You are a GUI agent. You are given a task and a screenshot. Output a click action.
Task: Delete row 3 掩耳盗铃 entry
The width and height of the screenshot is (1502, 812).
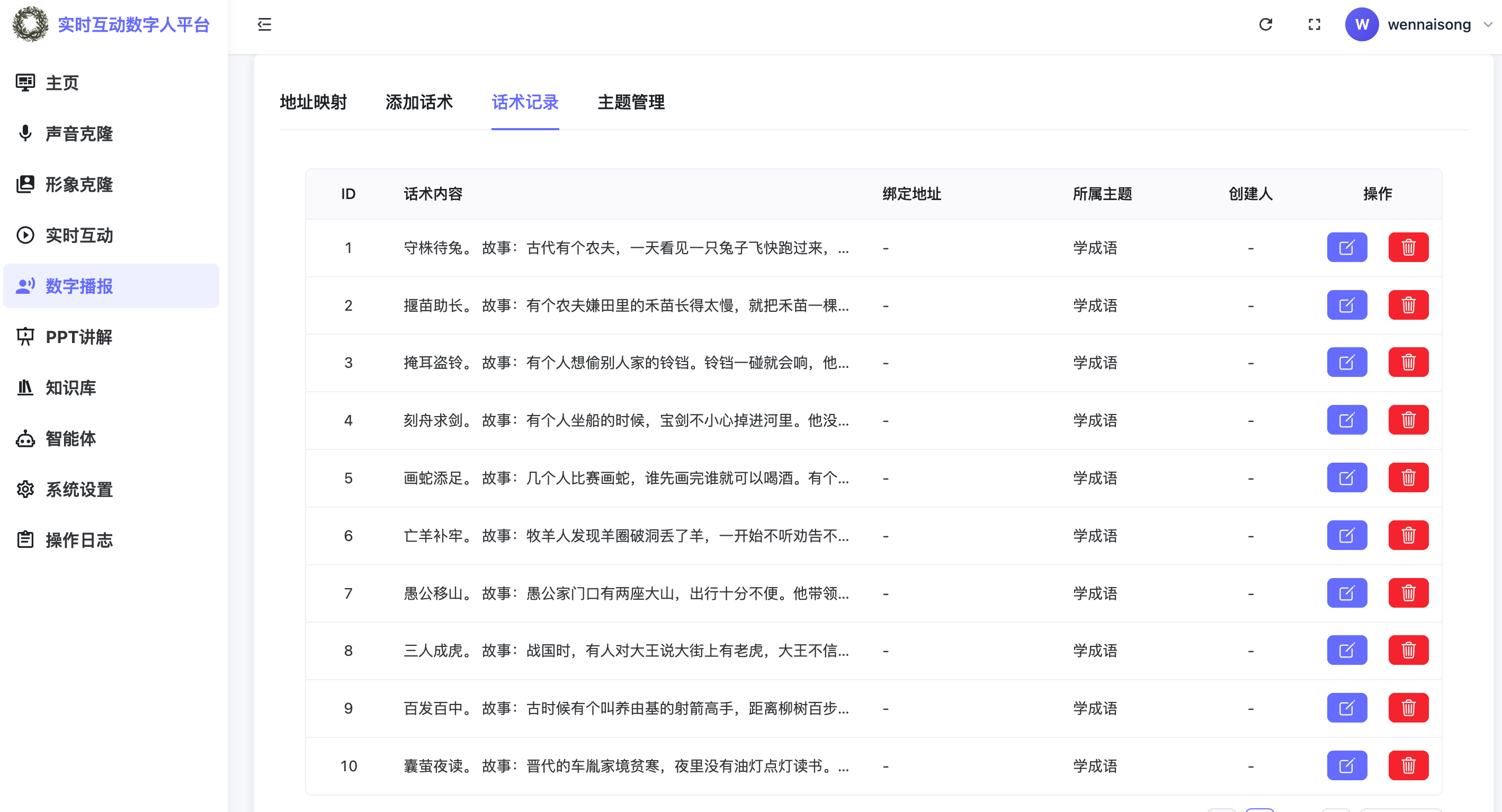[1408, 362]
